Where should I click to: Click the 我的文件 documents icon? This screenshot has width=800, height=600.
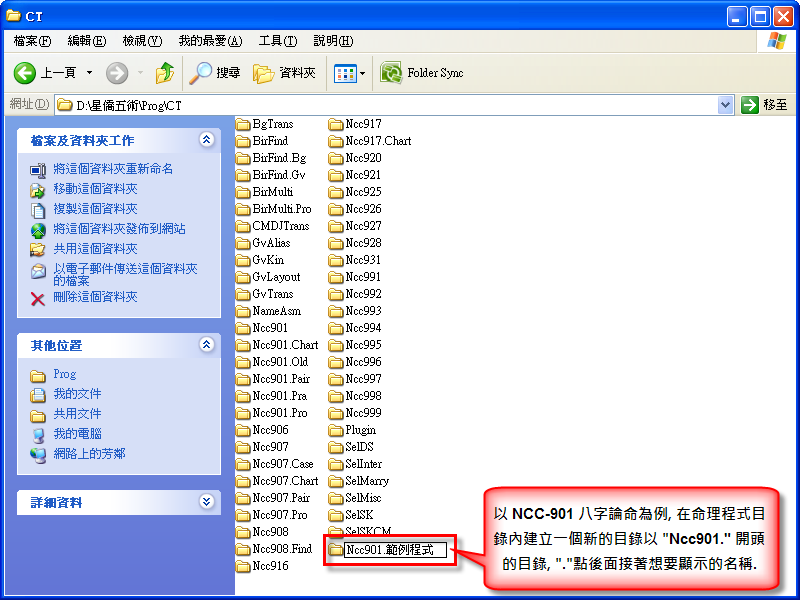coord(38,395)
